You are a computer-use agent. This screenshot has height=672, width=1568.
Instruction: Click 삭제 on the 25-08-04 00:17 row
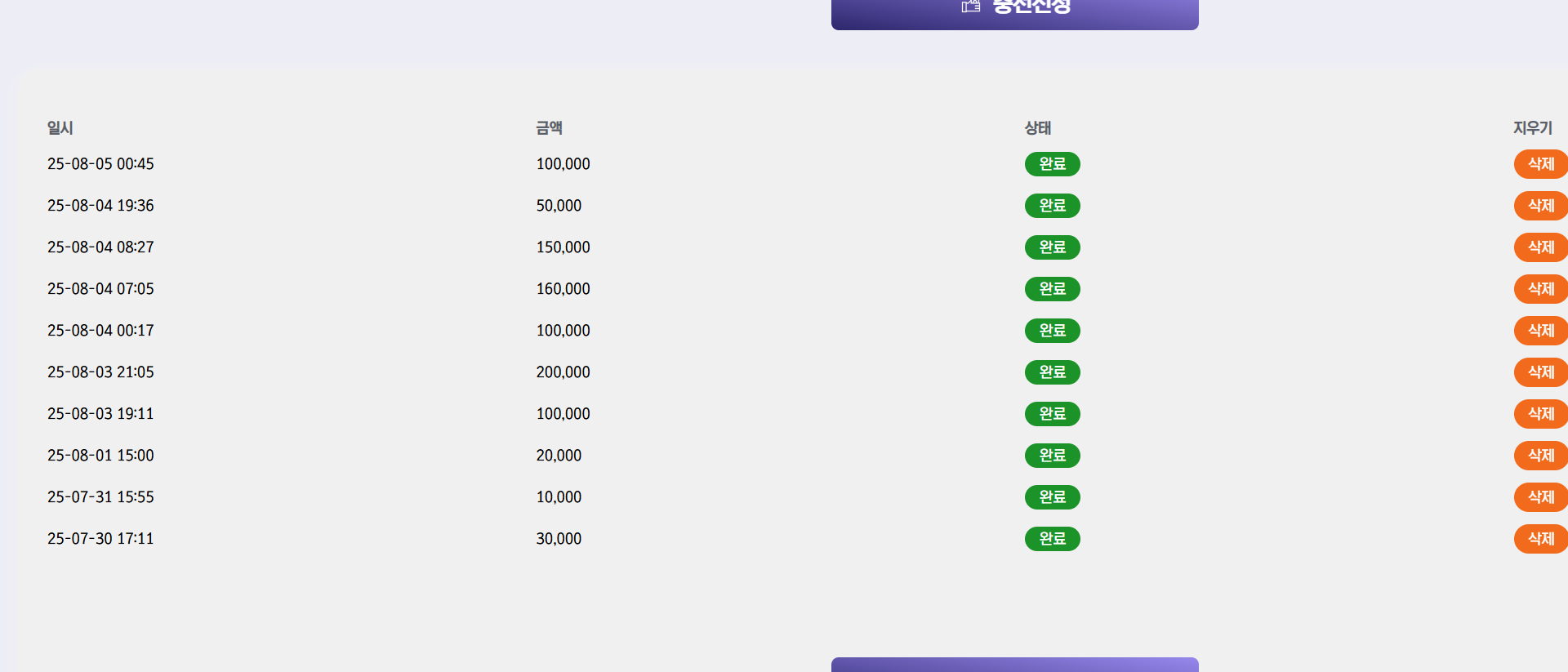click(1540, 331)
